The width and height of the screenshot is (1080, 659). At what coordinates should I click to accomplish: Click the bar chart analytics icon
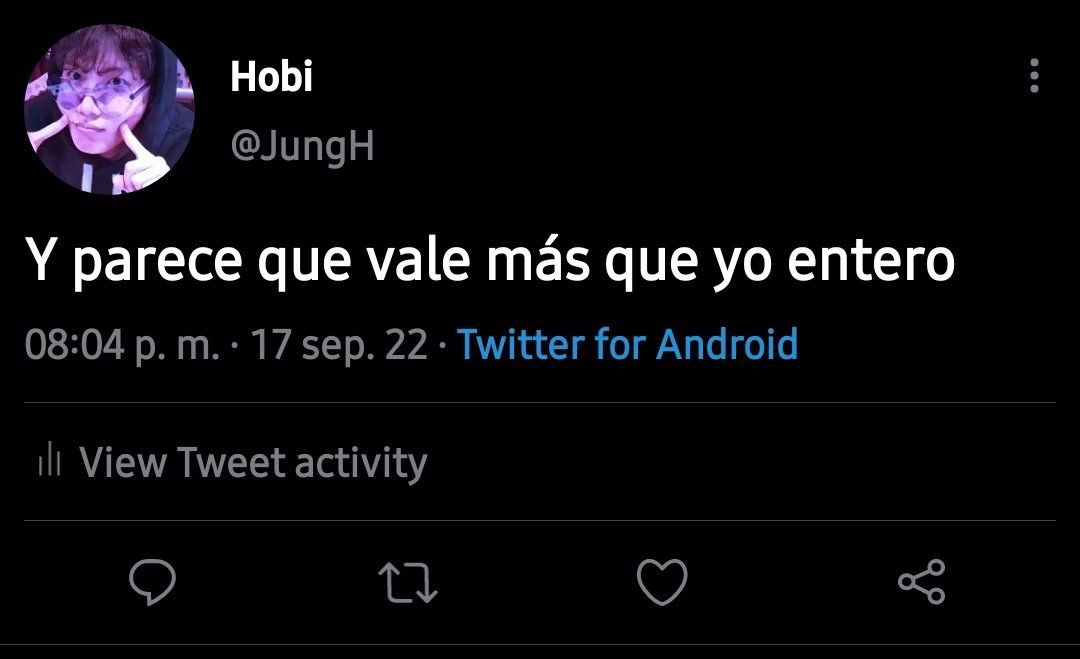pyautogui.click(x=50, y=460)
